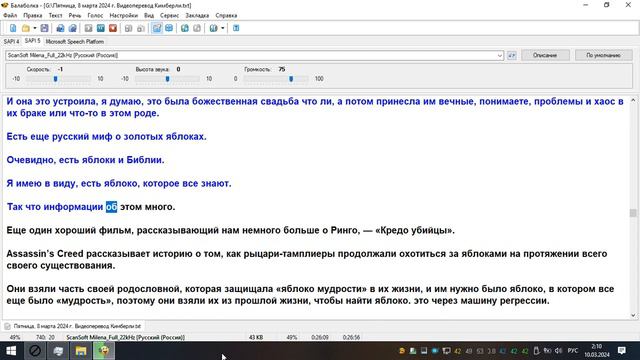The image size is (640, 360).
Task: Click the word 'Assassin's' in the text
Action: [30, 254]
